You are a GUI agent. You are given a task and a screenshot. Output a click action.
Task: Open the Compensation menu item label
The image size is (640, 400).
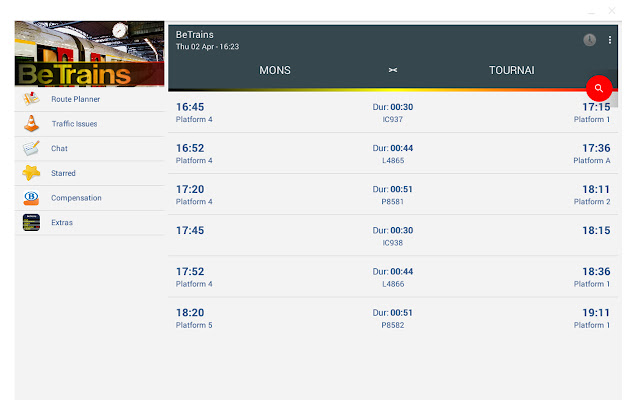click(76, 198)
